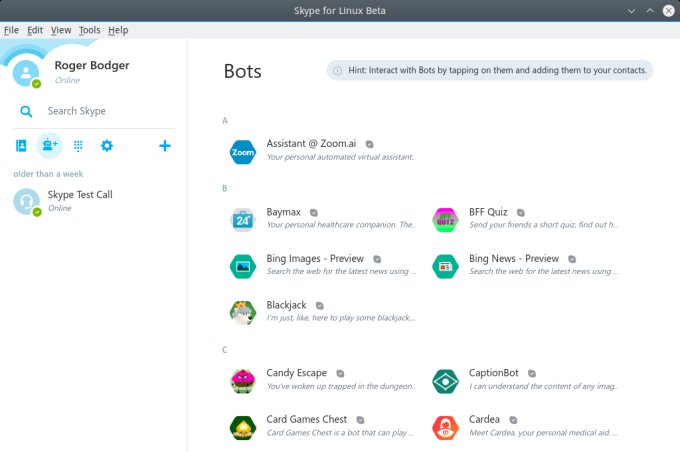The image size is (680, 452).
Task: Click the Bing News bot icon
Action: click(x=445, y=266)
